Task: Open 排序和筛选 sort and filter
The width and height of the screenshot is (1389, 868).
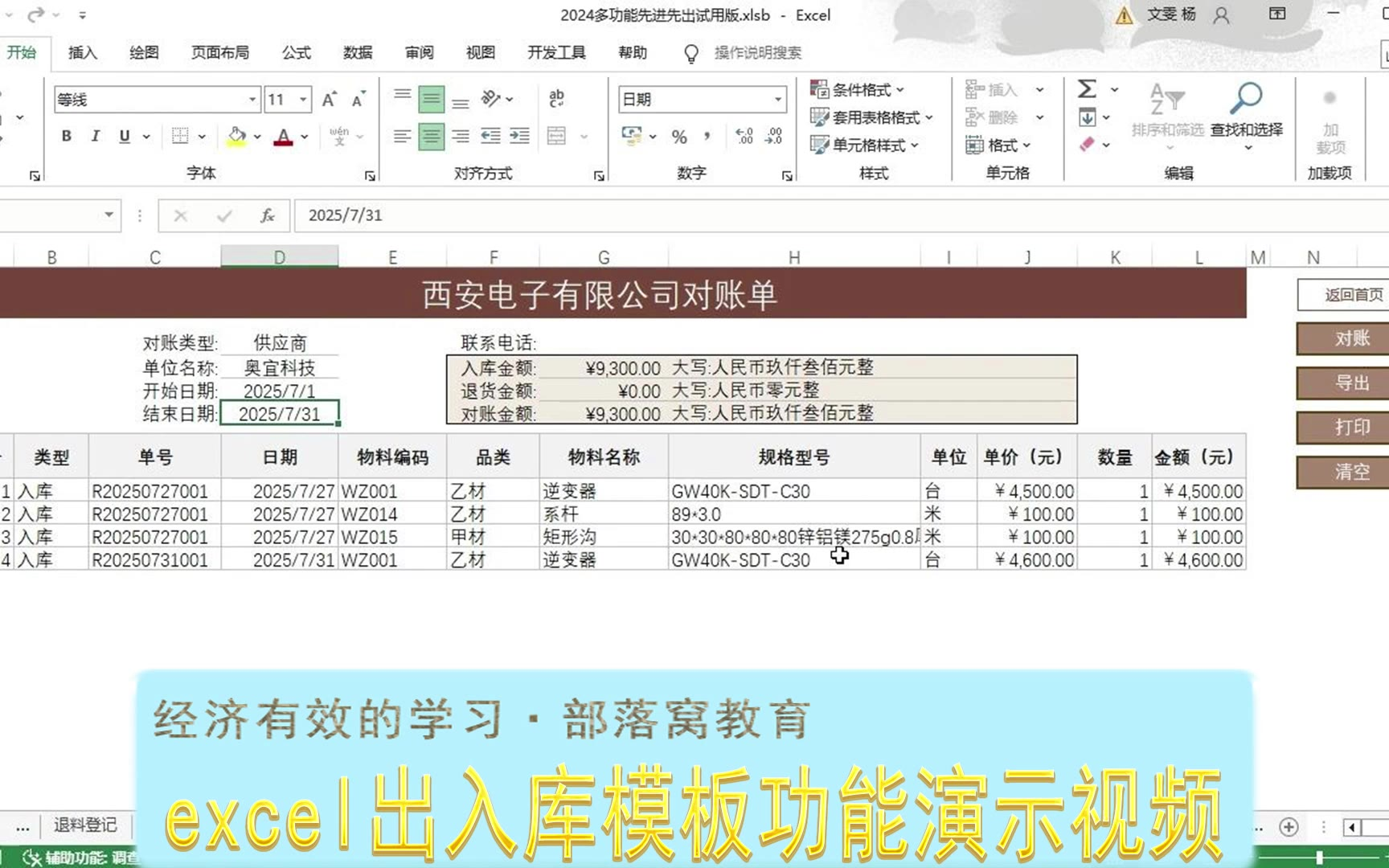Action: tap(1168, 115)
